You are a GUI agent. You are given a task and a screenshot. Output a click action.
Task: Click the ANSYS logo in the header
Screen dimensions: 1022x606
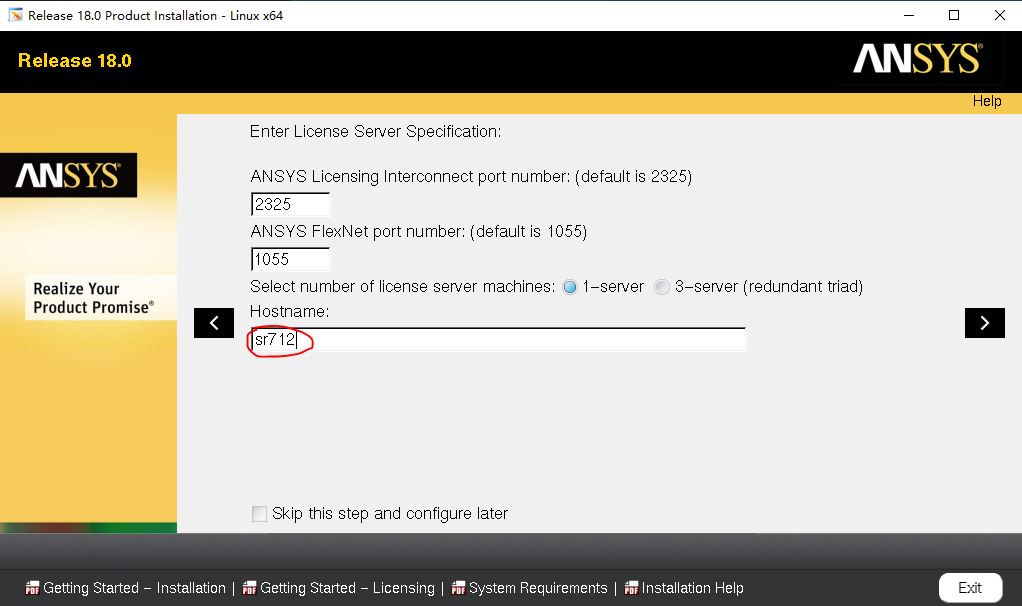[917, 59]
